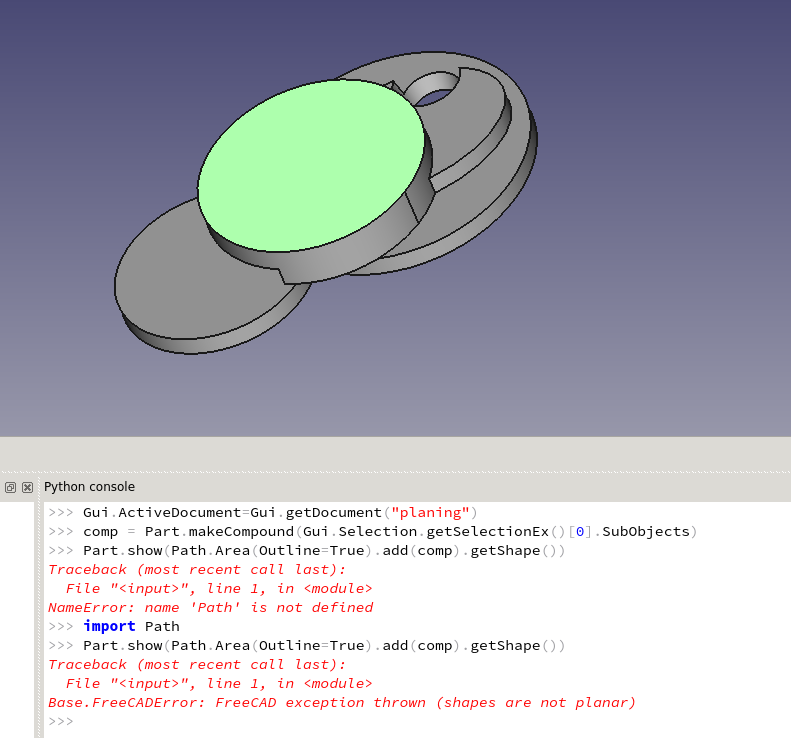Click the first Part.show(Path.Area line
The height and width of the screenshot is (738, 791).
coord(307,550)
